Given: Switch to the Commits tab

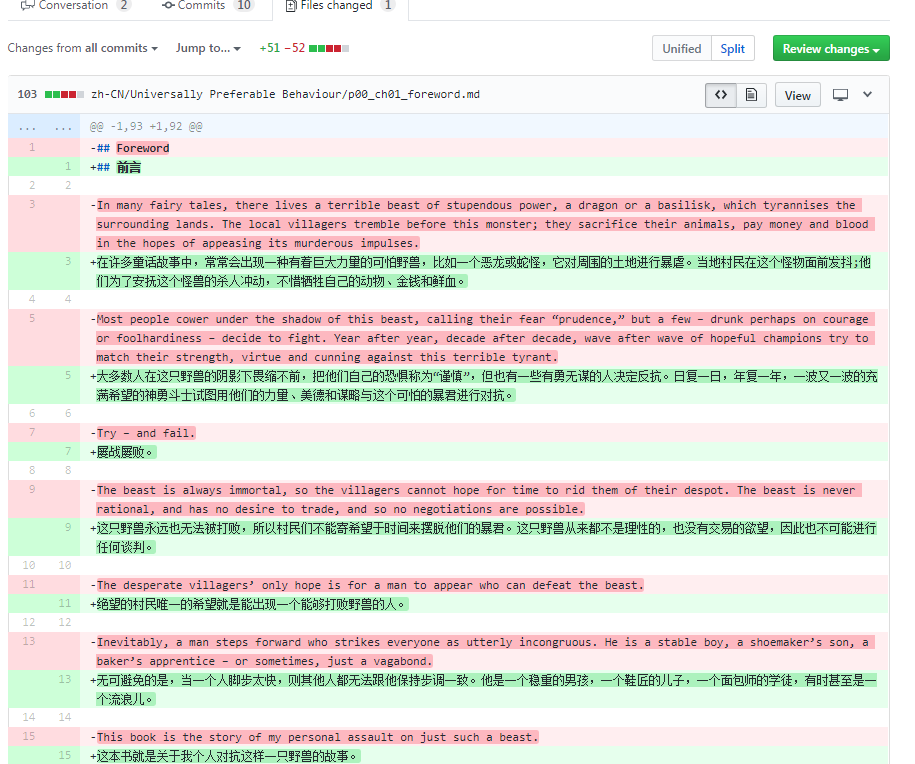Looking at the screenshot, I should point(208,5).
